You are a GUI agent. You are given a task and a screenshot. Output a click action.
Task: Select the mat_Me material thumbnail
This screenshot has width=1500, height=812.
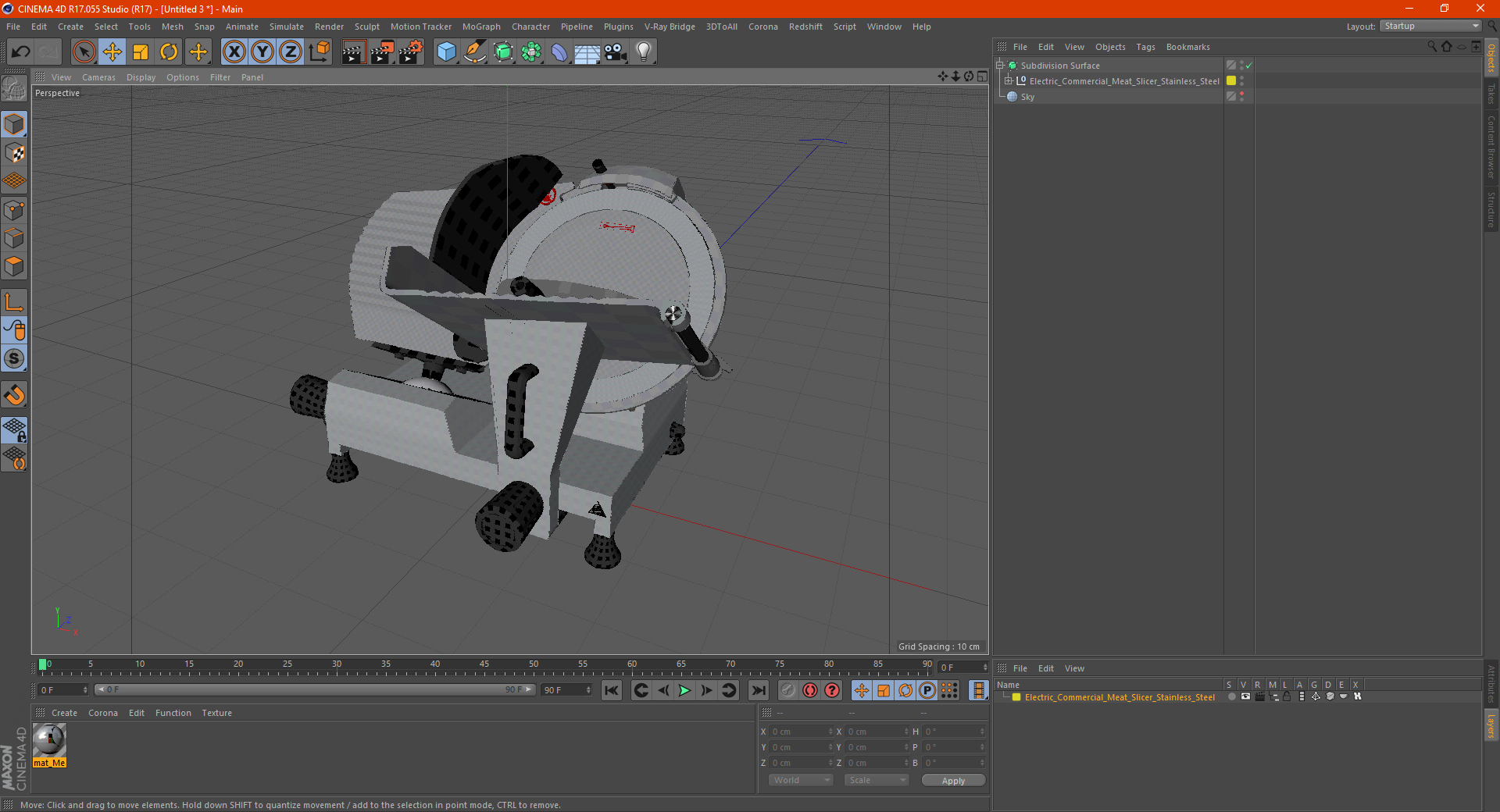[x=49, y=740]
